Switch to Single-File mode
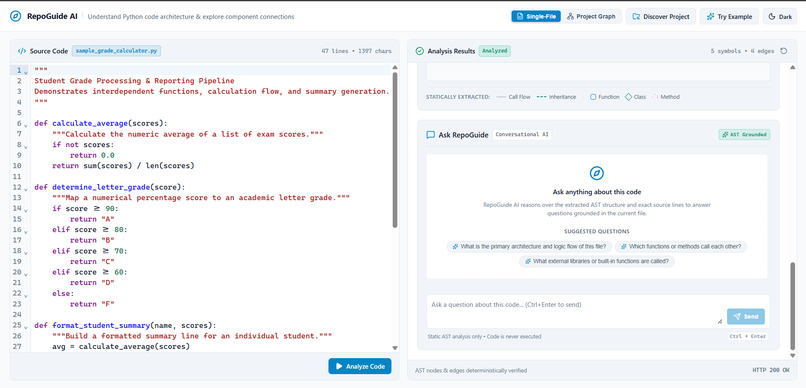This screenshot has width=806, height=388. pos(536,16)
